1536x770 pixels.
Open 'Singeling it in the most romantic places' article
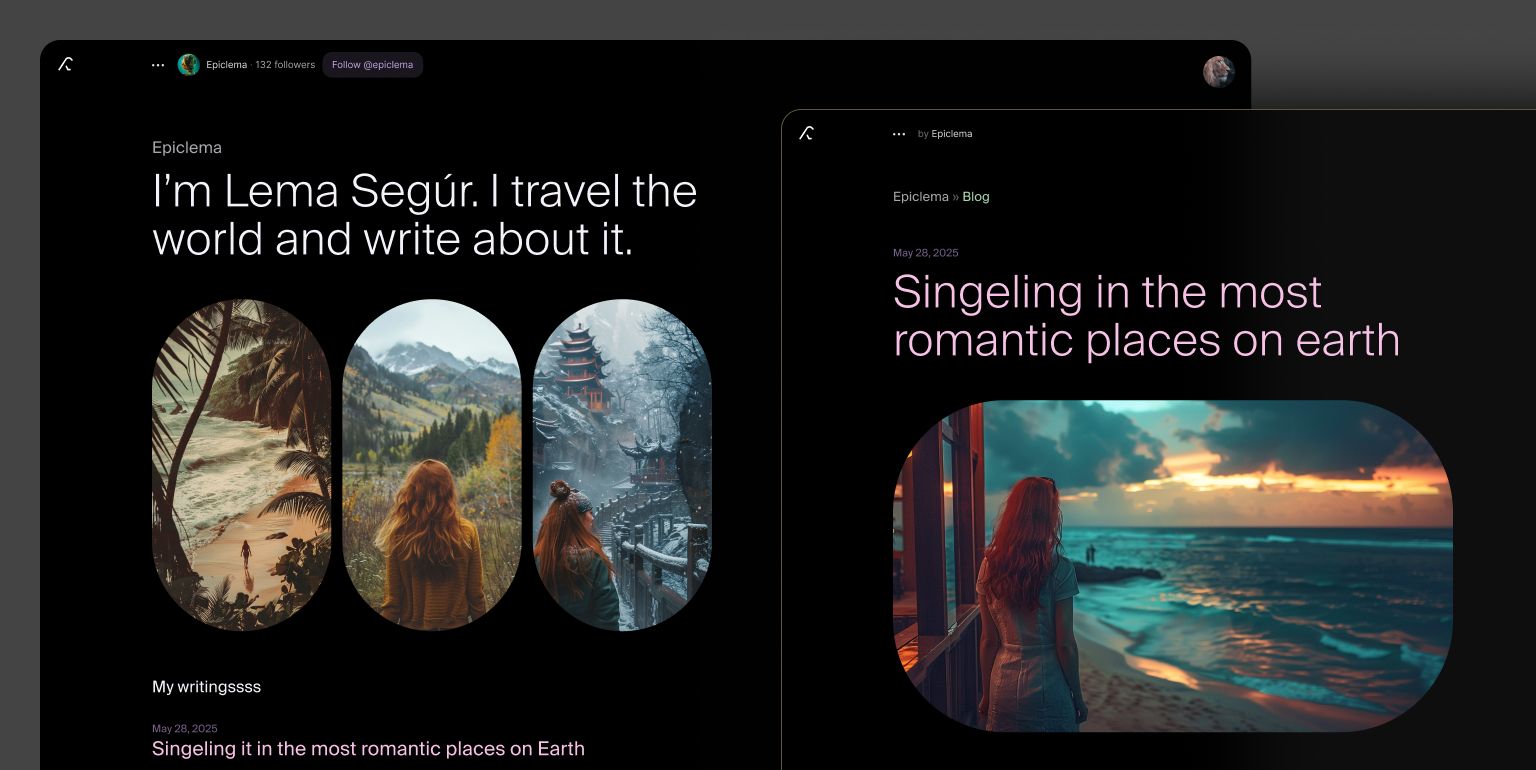click(x=368, y=749)
